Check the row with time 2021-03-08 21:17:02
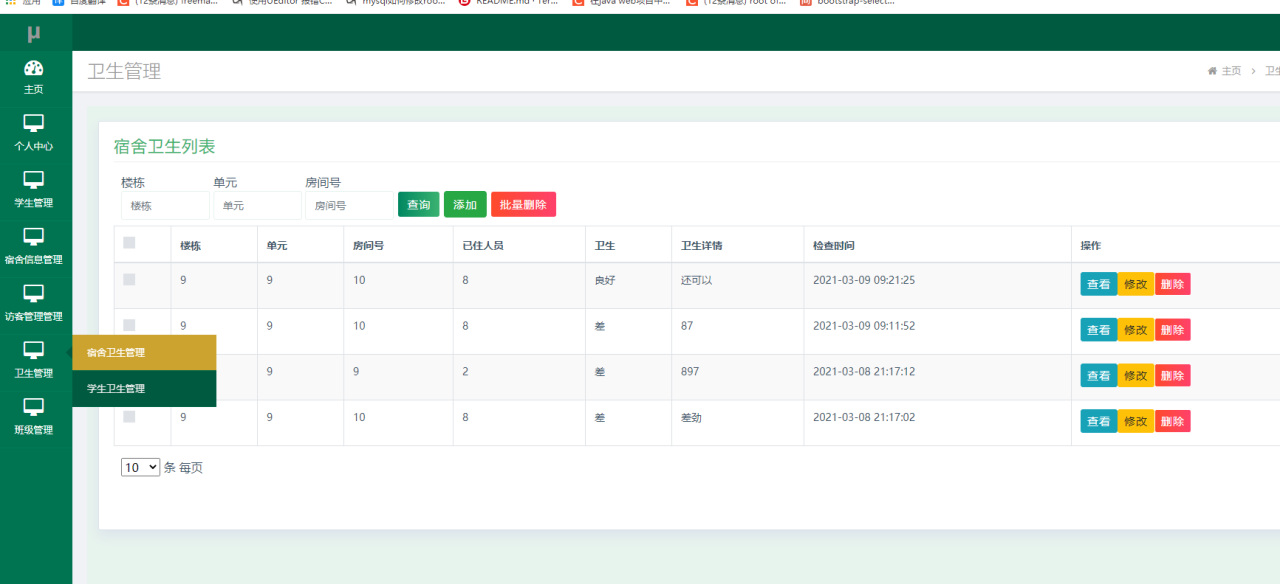This screenshot has width=1280, height=584. tap(129, 417)
